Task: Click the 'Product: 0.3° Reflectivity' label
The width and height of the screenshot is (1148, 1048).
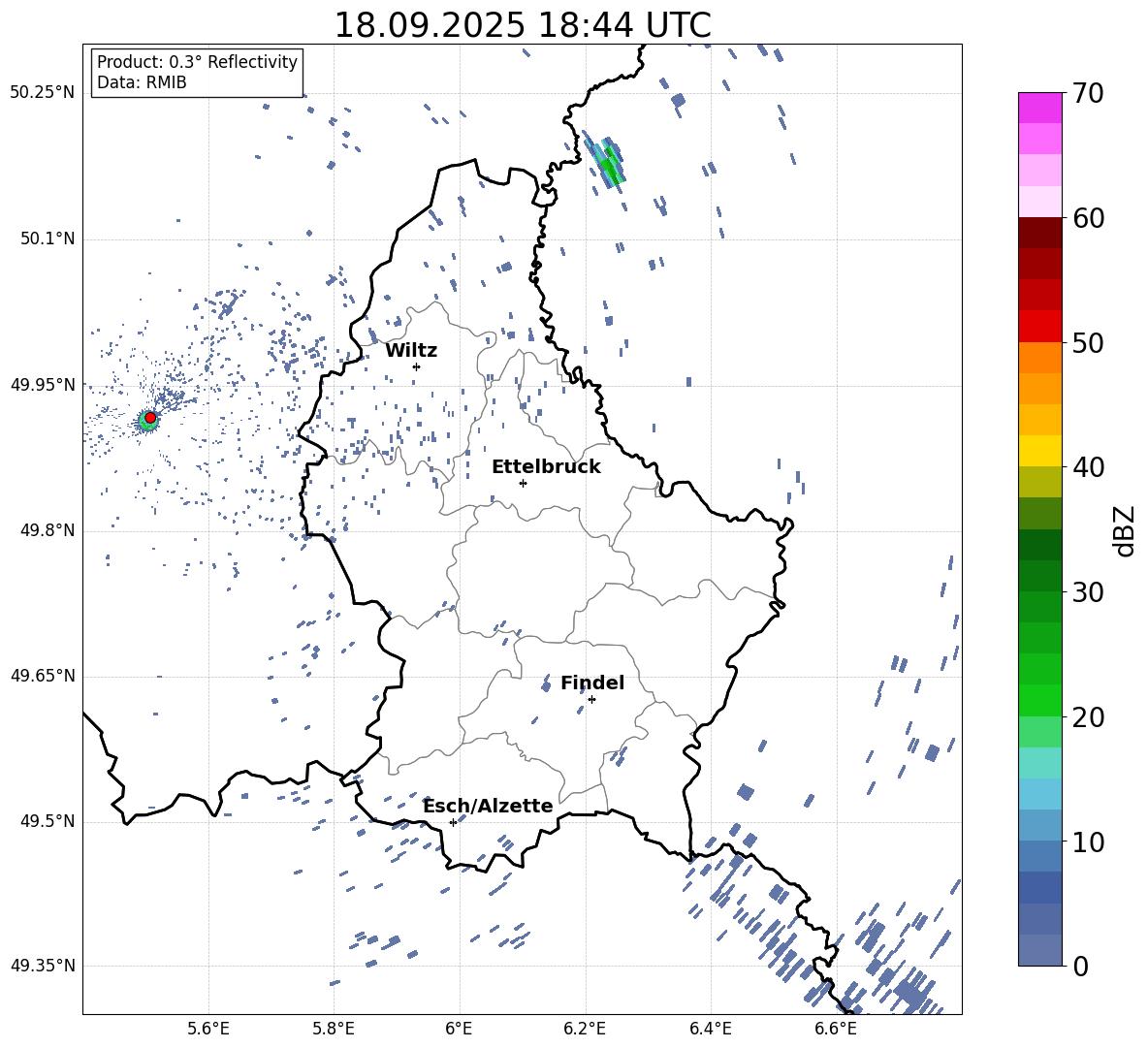Action: click(x=197, y=61)
